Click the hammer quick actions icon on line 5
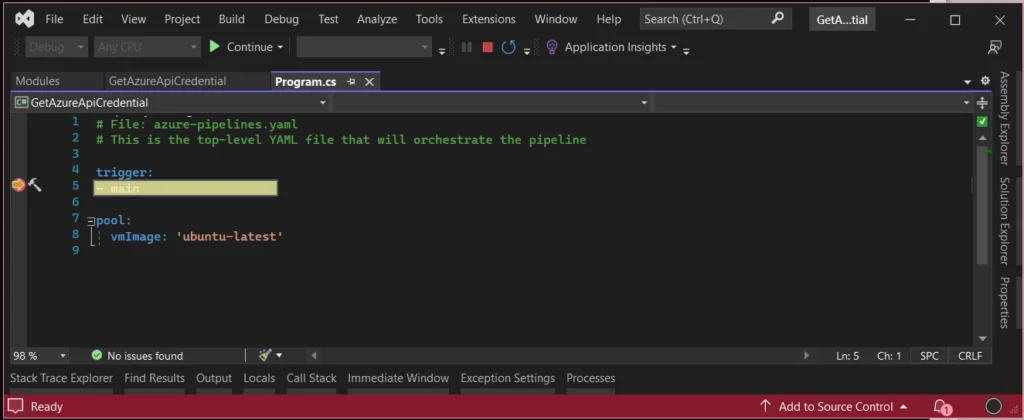 35,186
